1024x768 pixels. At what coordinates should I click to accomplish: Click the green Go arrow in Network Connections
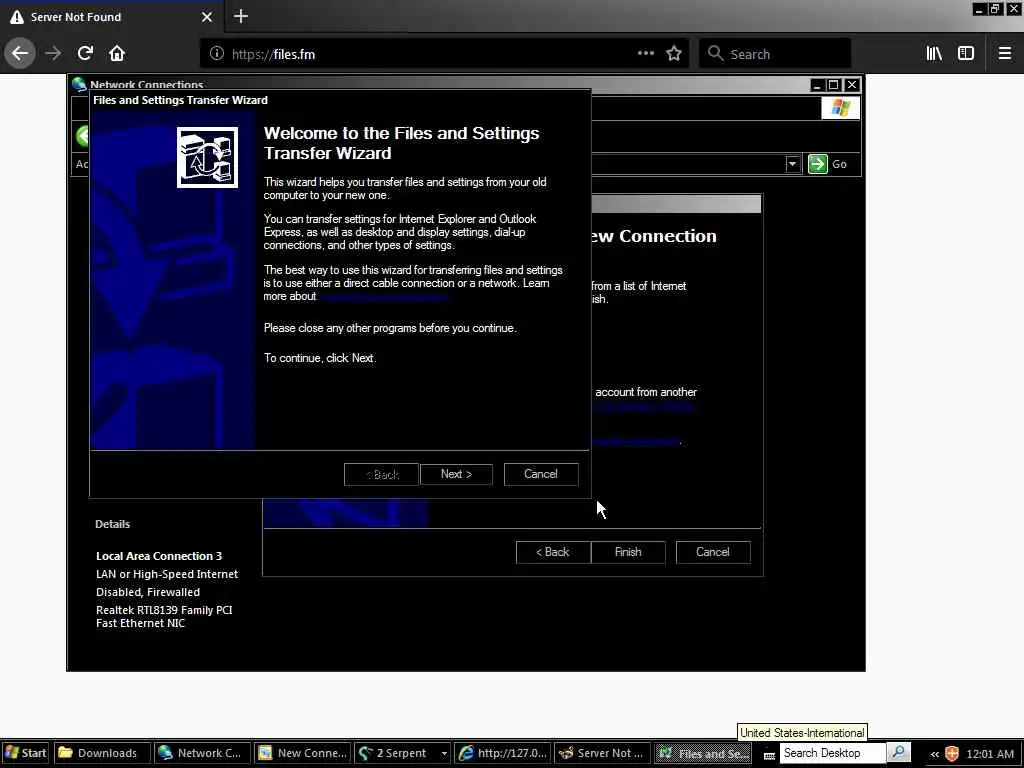pyautogui.click(x=818, y=164)
